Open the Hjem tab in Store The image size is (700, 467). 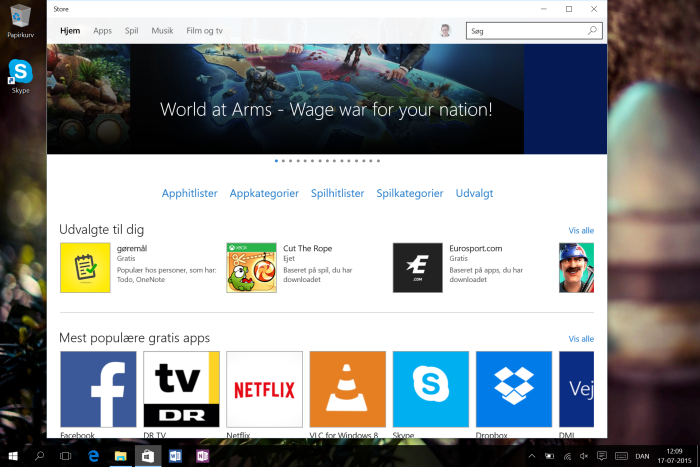70,31
